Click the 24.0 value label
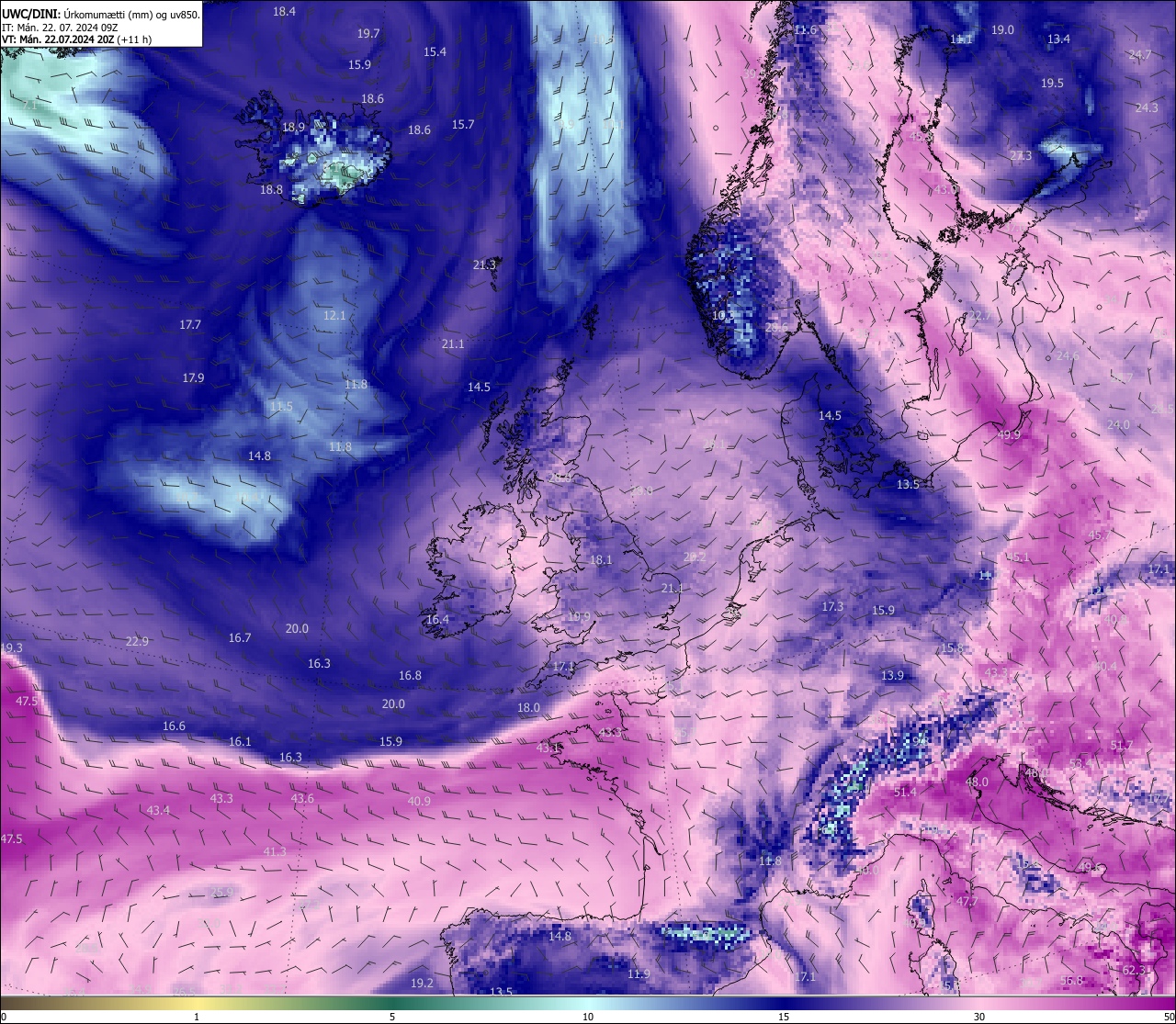This screenshot has width=1176, height=1024. click(1118, 425)
